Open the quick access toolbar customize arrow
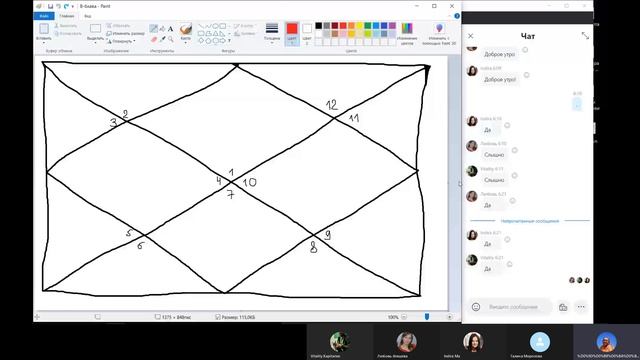The height and width of the screenshot is (360, 640). coord(73,6)
